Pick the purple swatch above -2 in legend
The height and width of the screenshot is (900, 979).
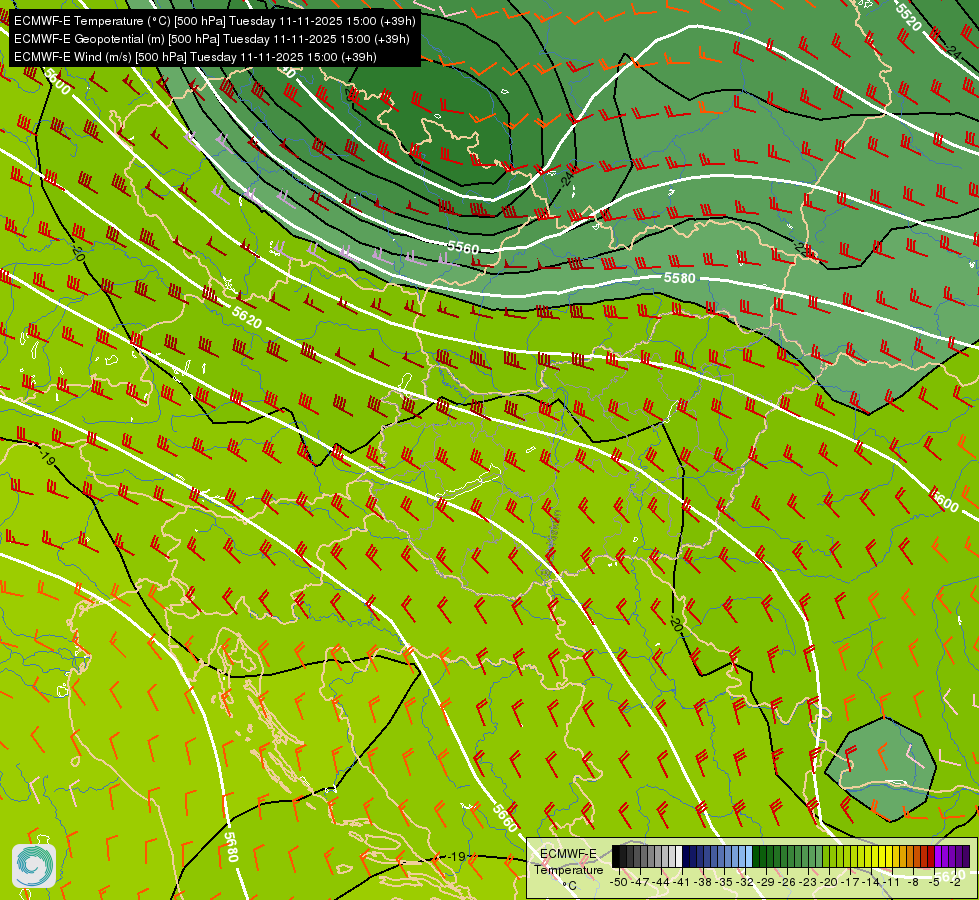click(952, 856)
